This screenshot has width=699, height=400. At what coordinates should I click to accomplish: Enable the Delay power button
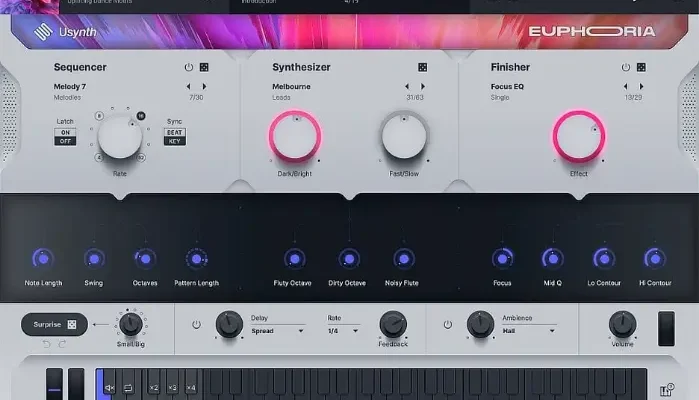point(196,324)
